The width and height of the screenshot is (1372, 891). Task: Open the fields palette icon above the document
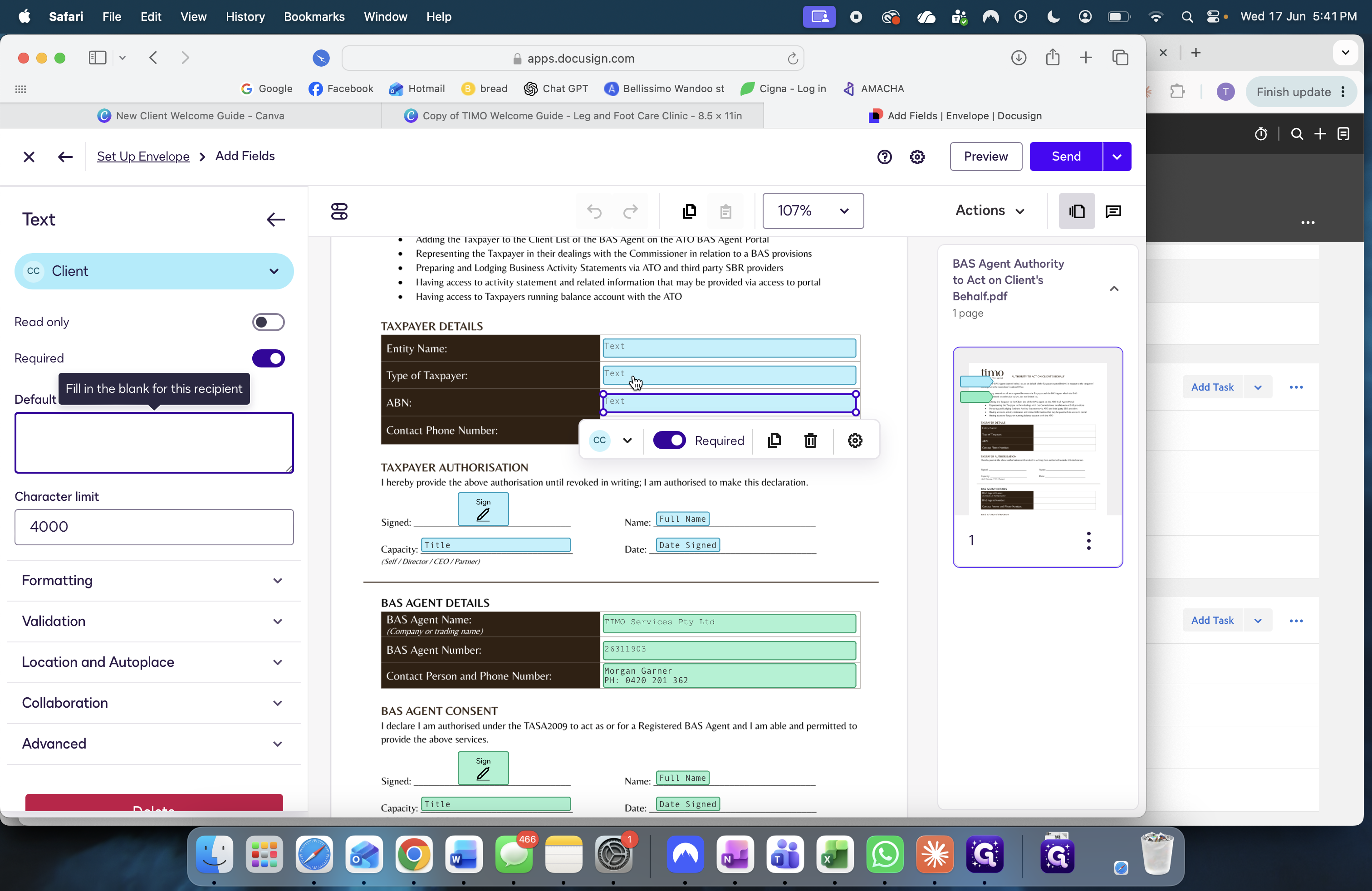pyautogui.click(x=339, y=211)
